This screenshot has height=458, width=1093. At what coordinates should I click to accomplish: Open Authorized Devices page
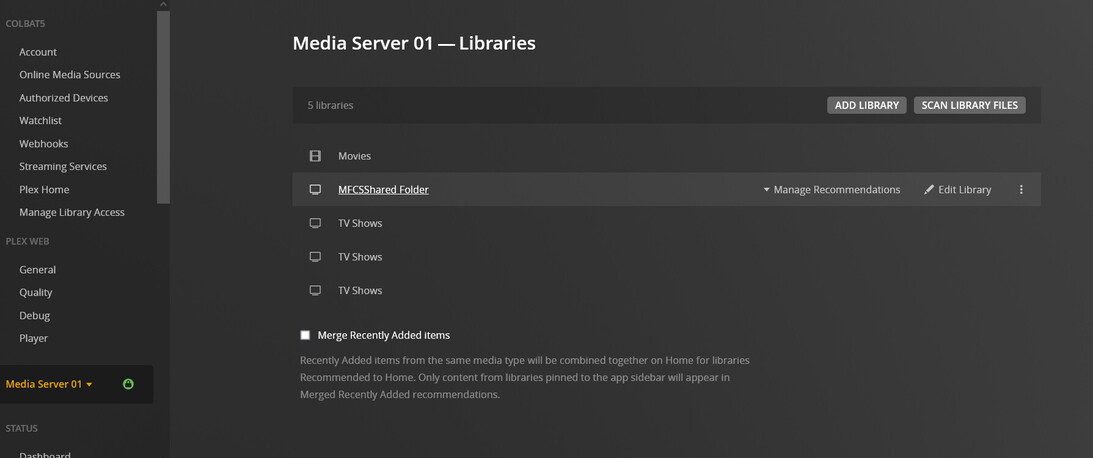(x=63, y=98)
